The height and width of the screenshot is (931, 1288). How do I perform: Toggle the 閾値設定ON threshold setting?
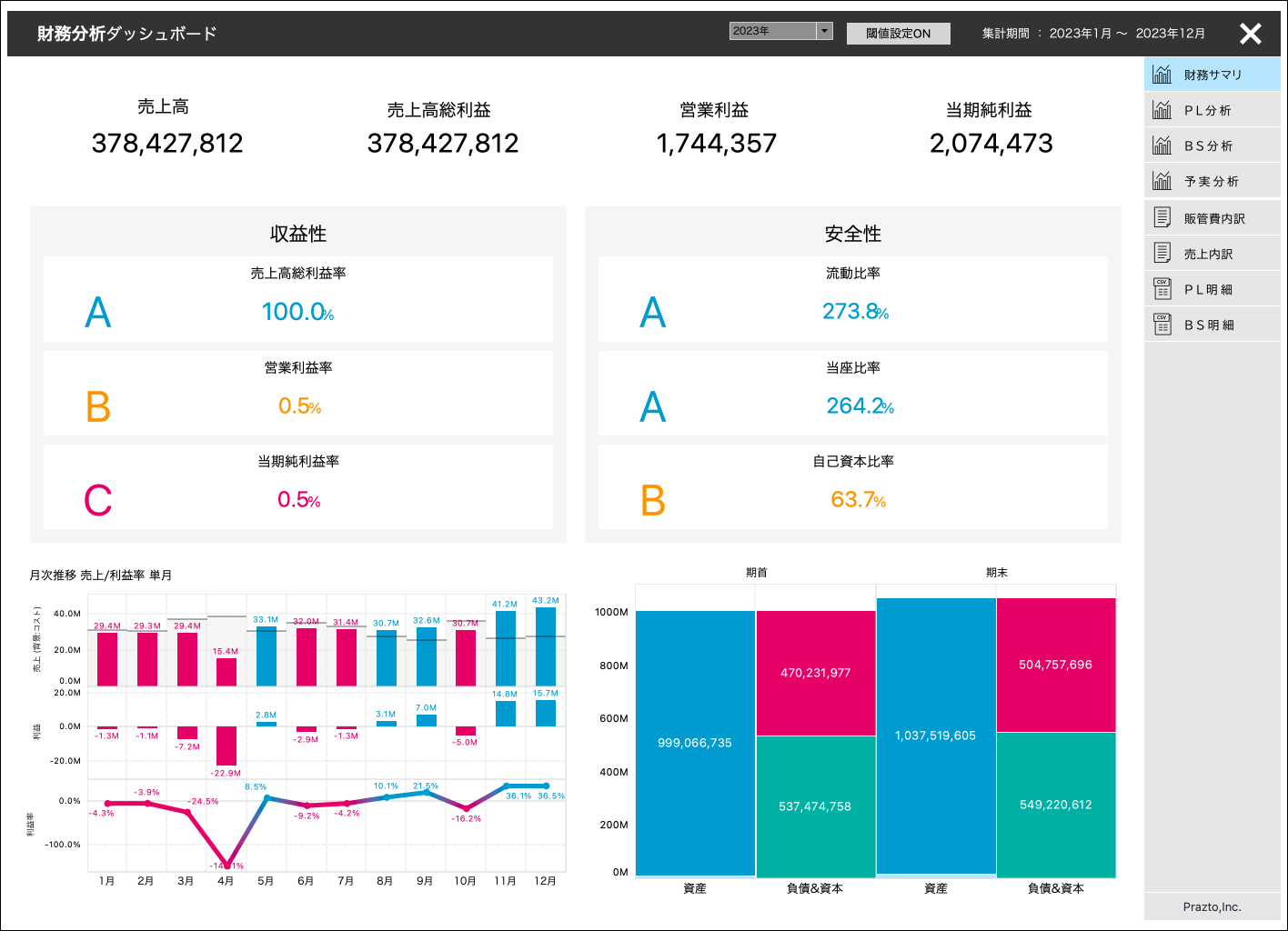click(898, 33)
